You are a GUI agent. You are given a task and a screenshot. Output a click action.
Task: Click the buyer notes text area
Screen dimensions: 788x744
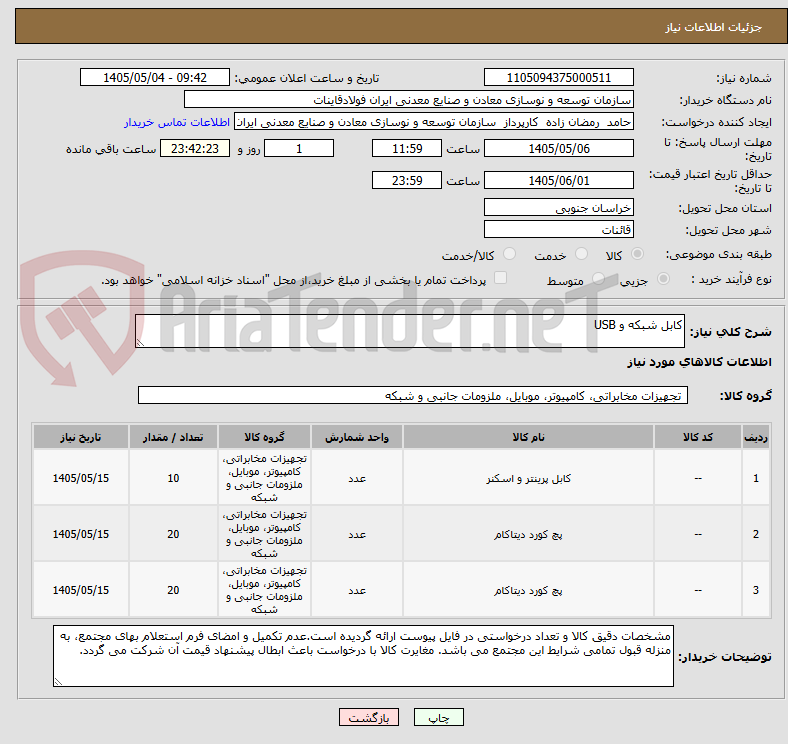[x=363, y=656]
